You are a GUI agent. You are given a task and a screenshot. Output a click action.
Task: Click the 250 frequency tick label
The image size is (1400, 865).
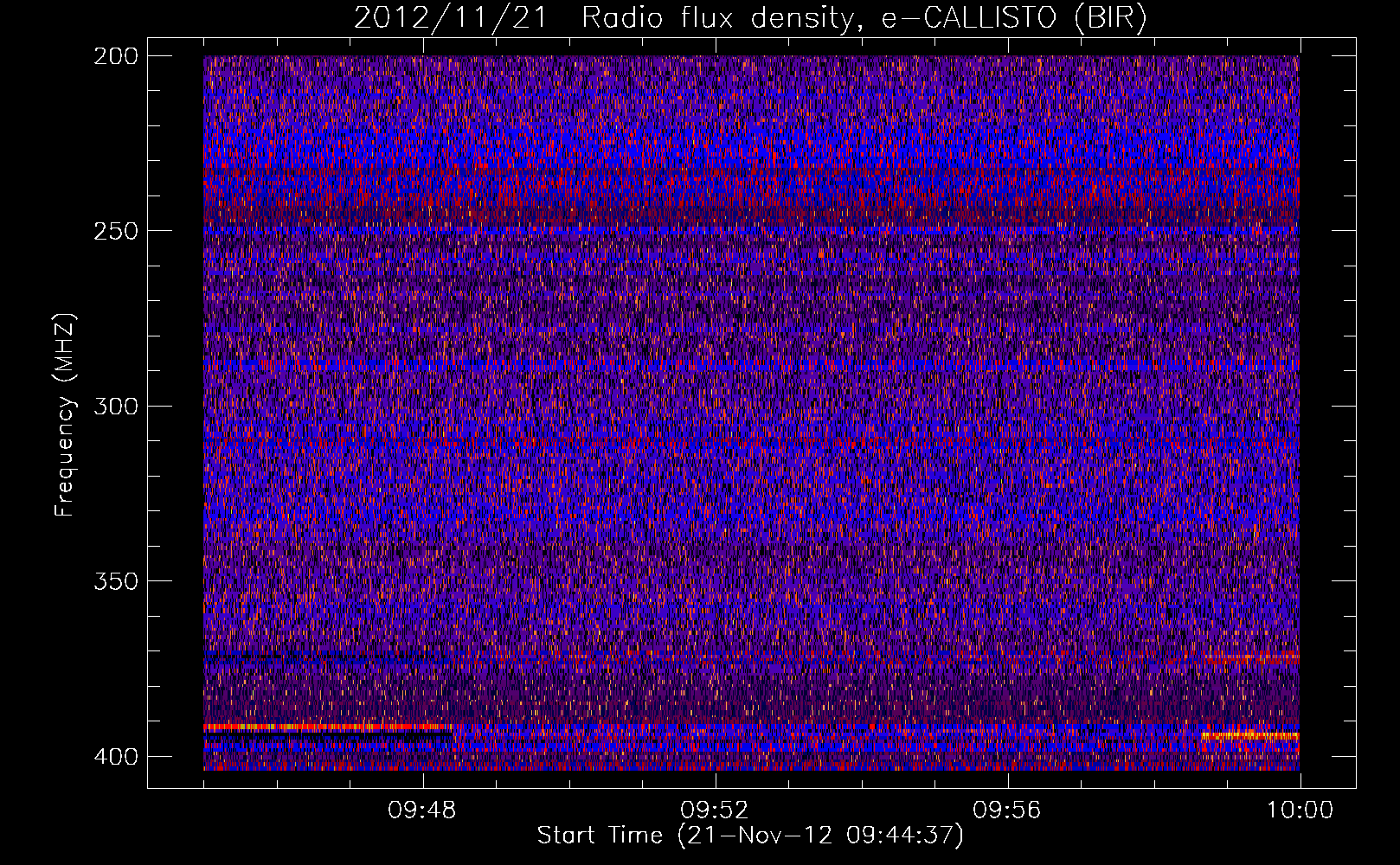click(x=115, y=231)
